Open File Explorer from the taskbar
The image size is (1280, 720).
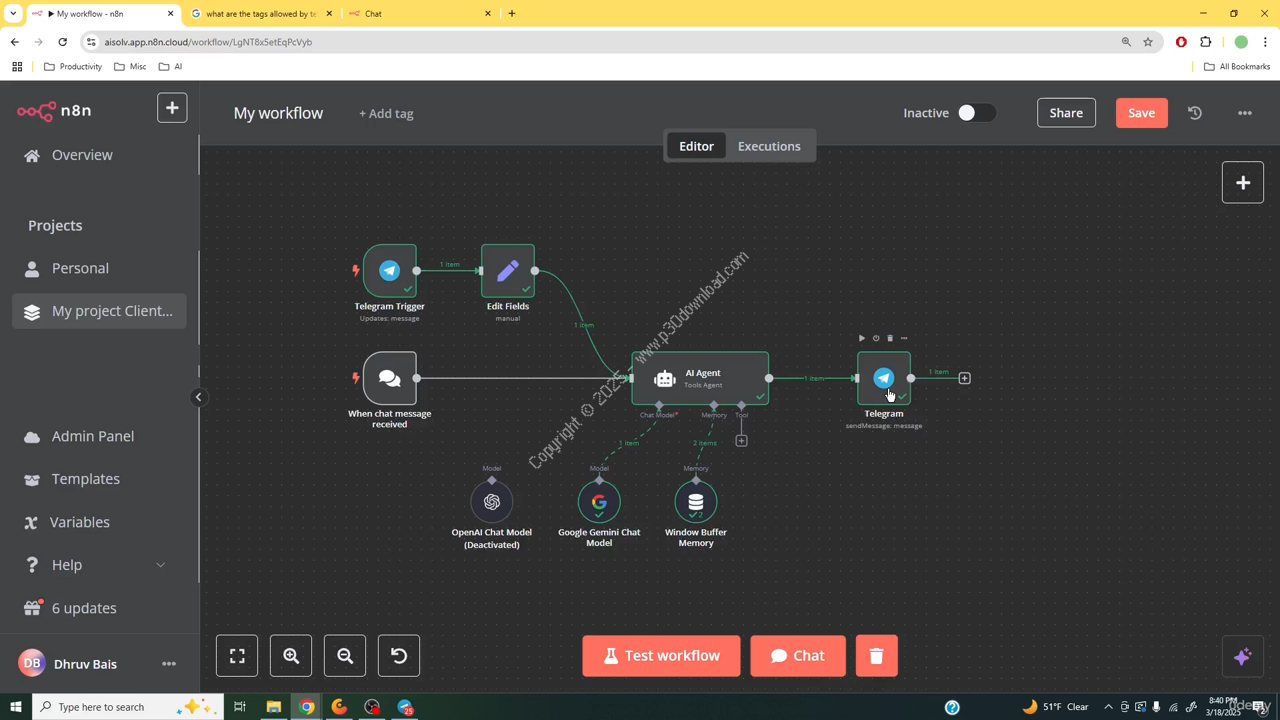(x=273, y=707)
